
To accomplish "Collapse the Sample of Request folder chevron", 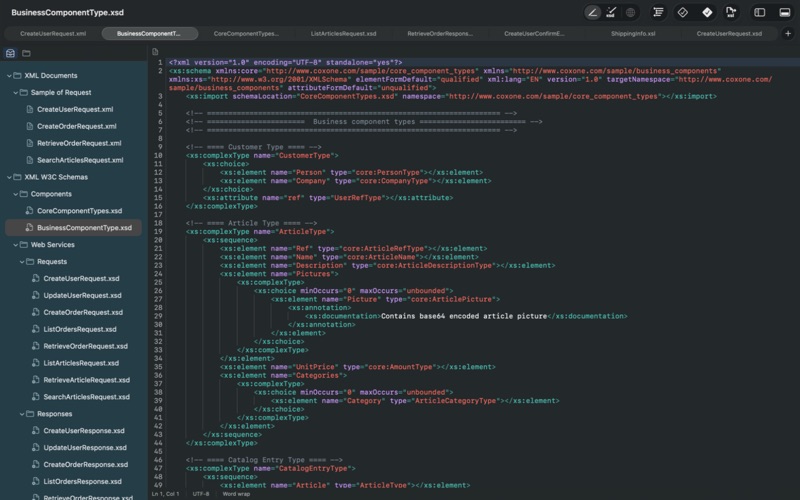I will click(15, 92).
